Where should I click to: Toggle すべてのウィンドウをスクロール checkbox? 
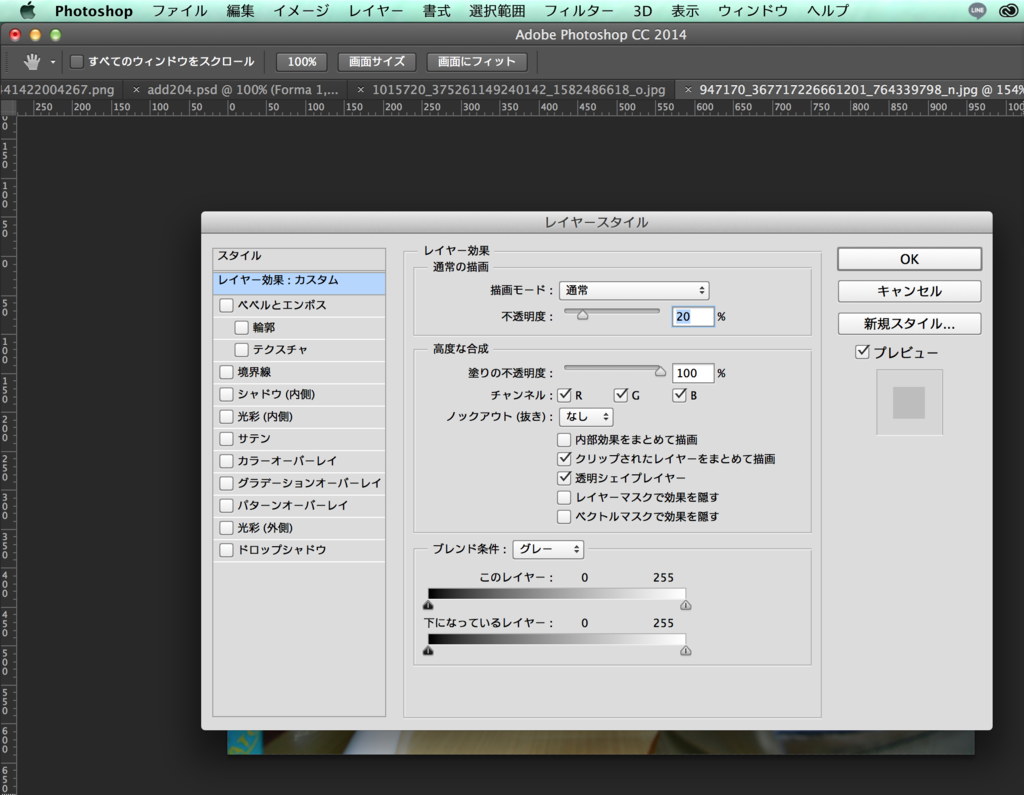pyautogui.click(x=77, y=62)
